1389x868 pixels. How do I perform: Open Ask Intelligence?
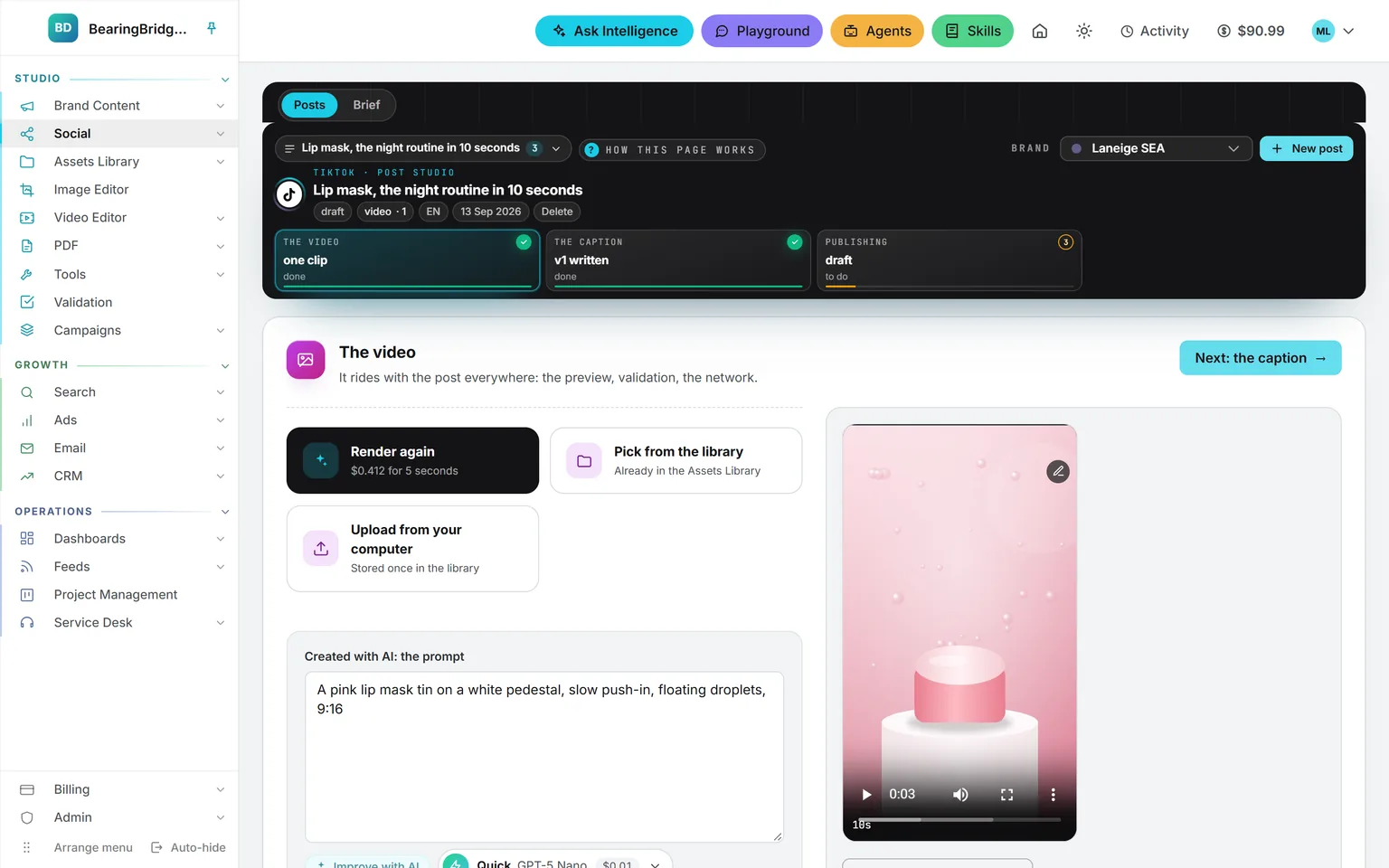click(614, 31)
